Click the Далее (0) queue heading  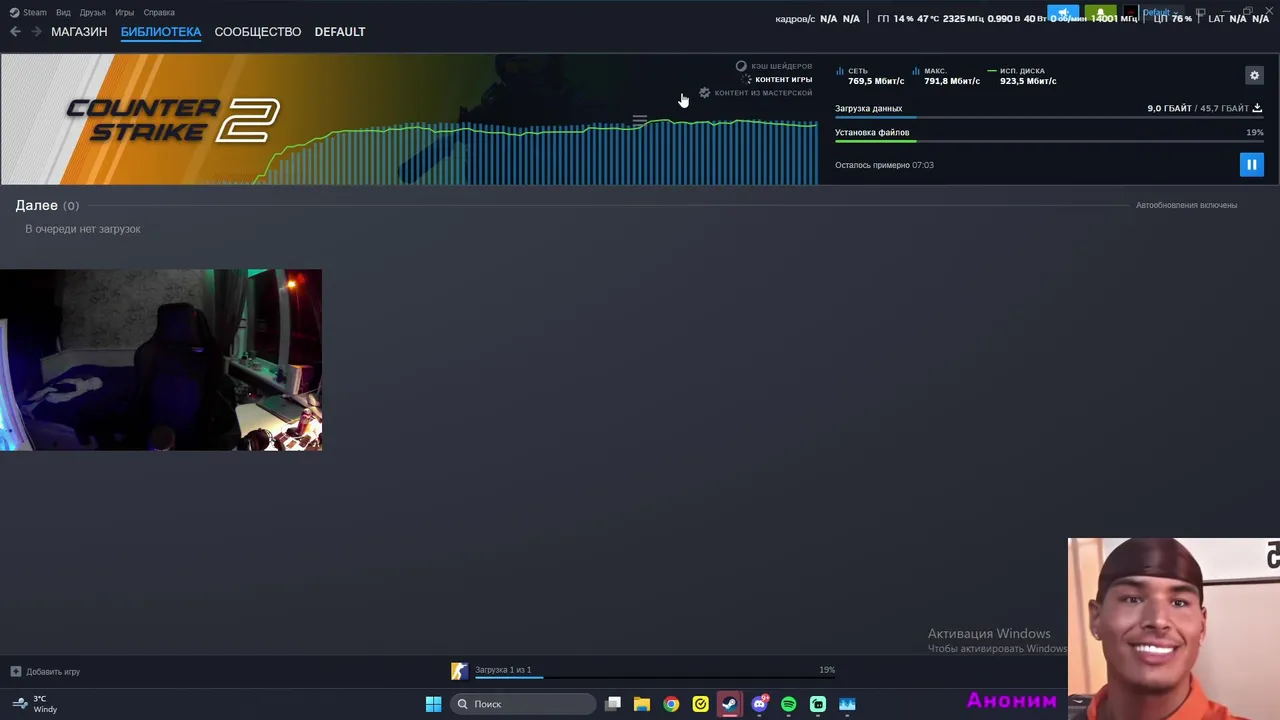click(x=47, y=205)
